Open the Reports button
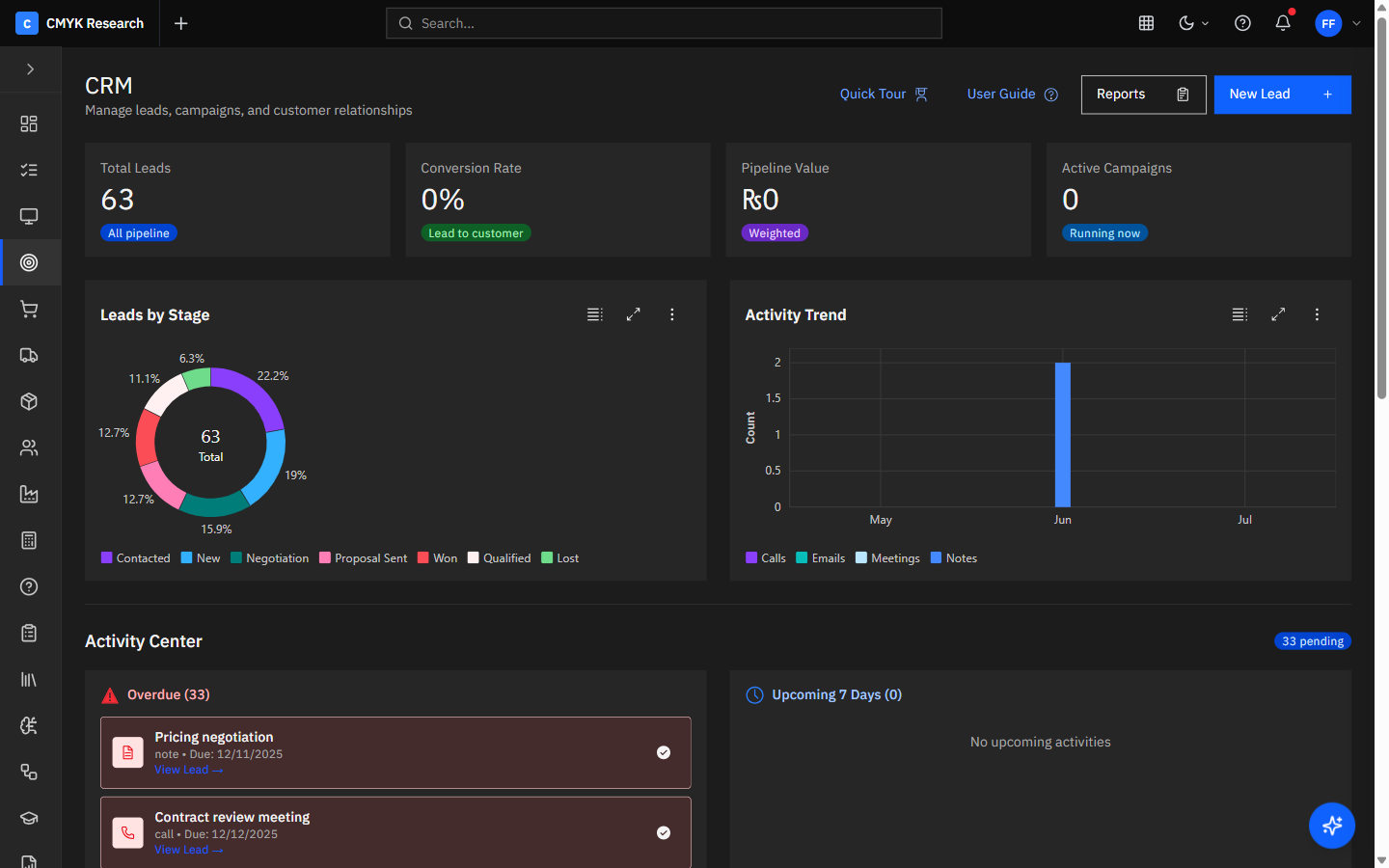1389x868 pixels. click(x=1143, y=95)
